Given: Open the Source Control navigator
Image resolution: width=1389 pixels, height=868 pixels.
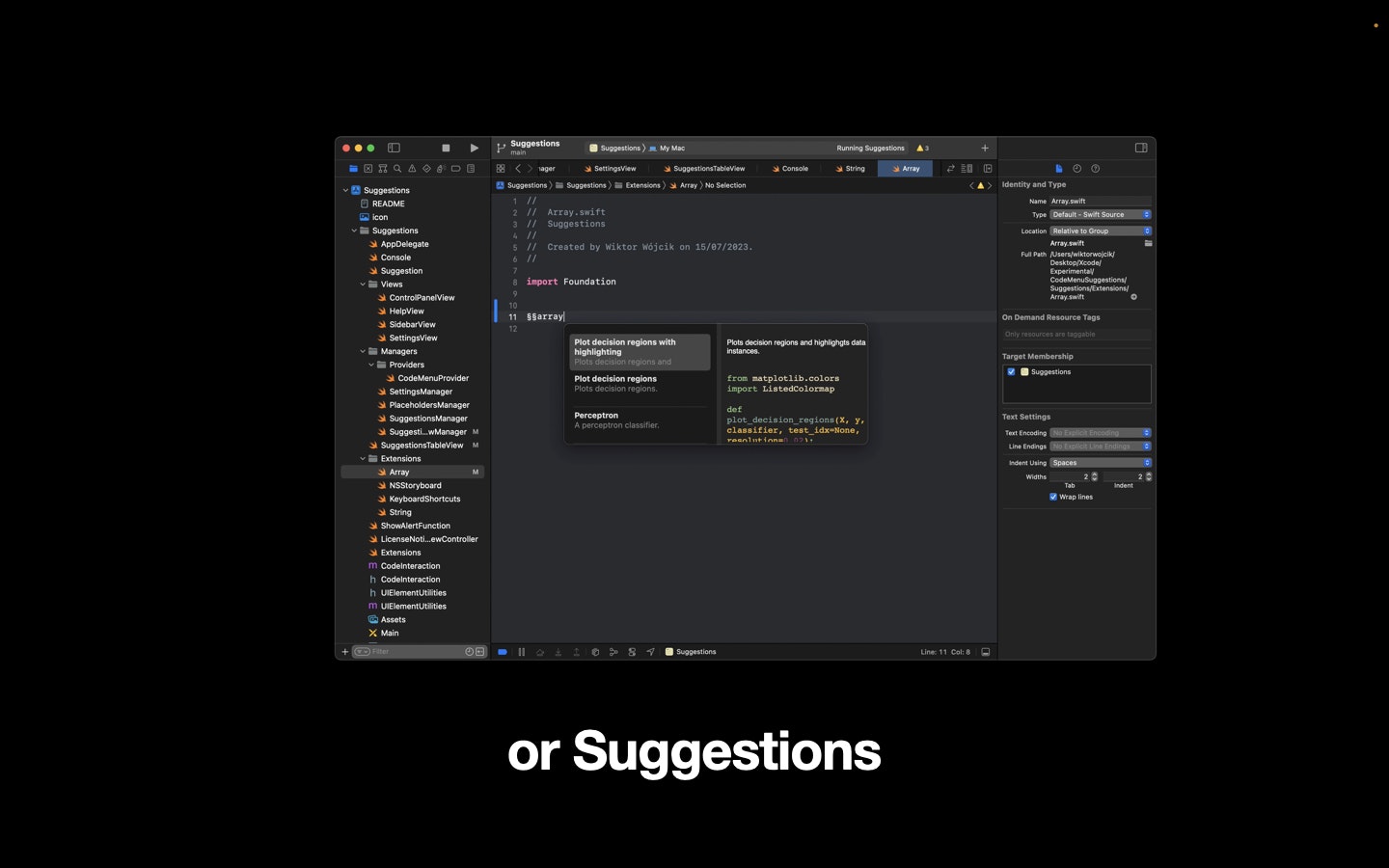Looking at the screenshot, I should pyautogui.click(x=368, y=169).
